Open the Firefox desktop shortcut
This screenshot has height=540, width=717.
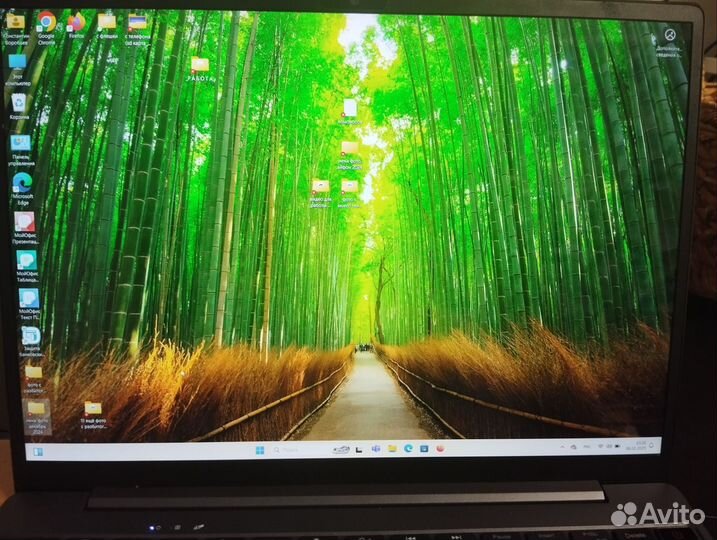[x=76, y=25]
